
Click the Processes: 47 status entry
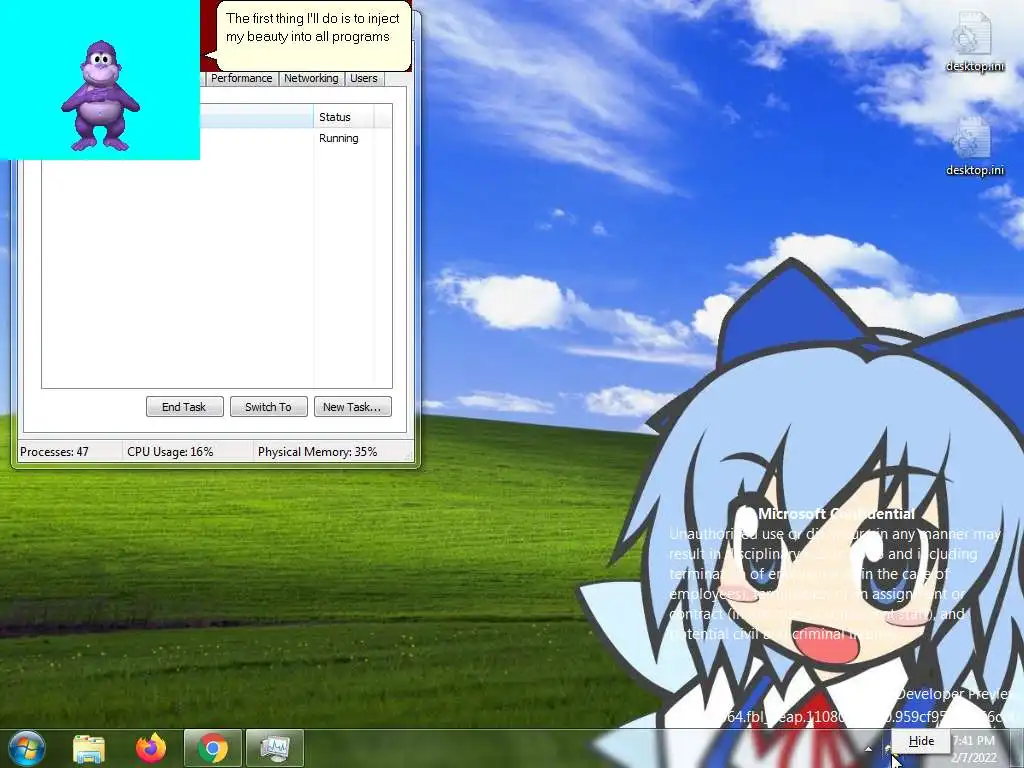point(69,452)
